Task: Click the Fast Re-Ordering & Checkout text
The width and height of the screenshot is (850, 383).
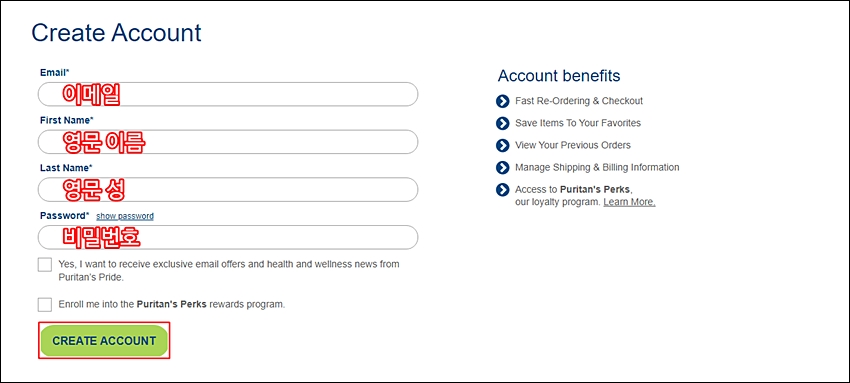Action: point(579,101)
